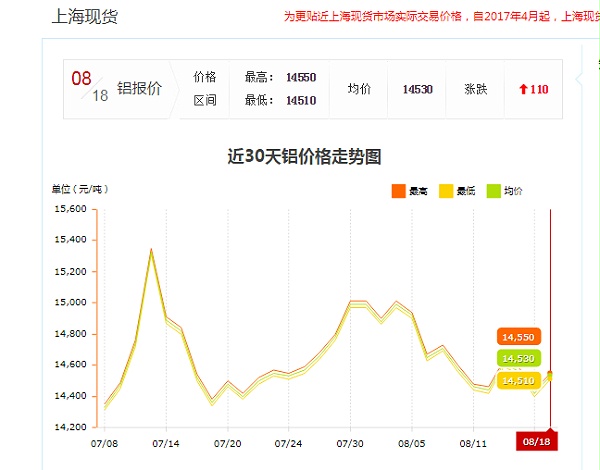The width and height of the screenshot is (600, 470).
Task: Click the 08/18 date marker on axis
Action: click(536, 442)
